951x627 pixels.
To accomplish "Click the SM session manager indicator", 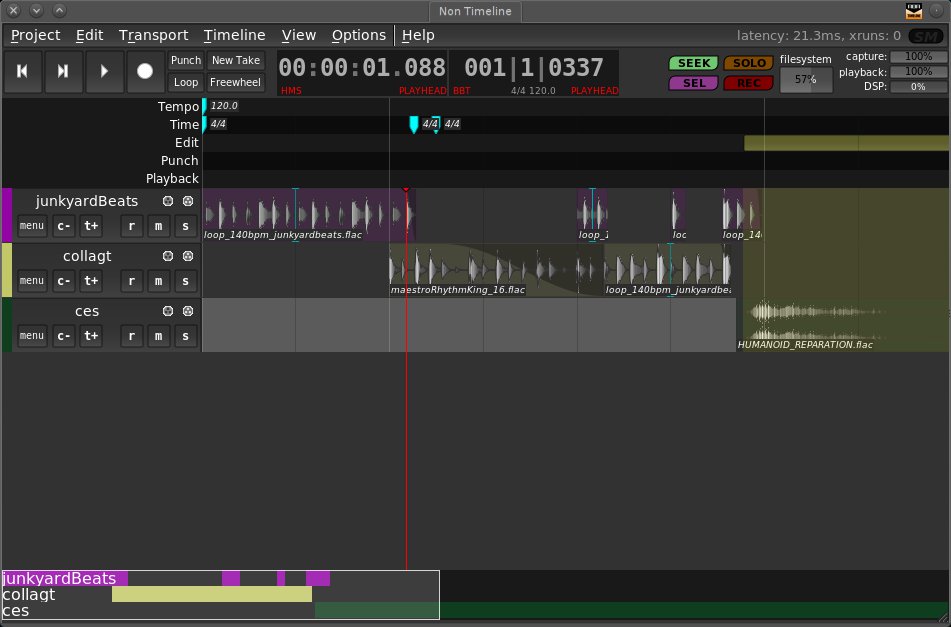I will pyautogui.click(x=924, y=35).
